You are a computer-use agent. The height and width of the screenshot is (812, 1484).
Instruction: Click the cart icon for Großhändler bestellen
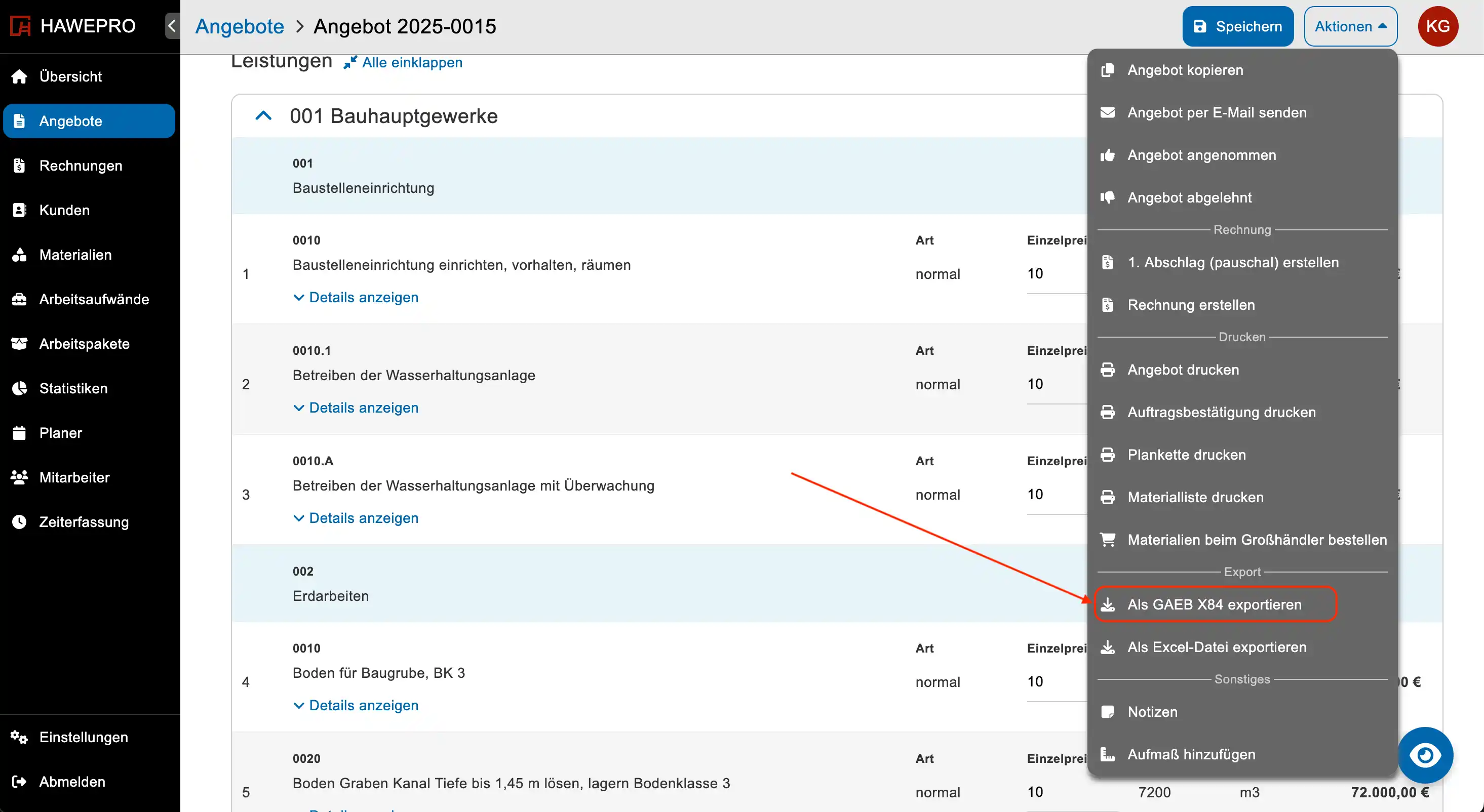pyautogui.click(x=1107, y=540)
